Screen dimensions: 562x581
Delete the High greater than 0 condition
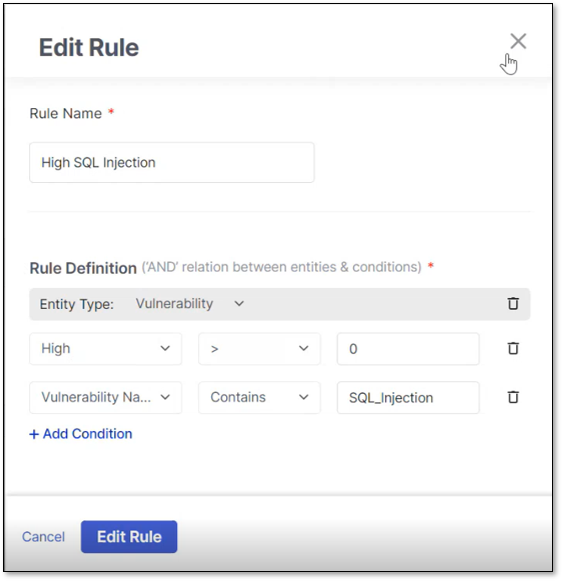513,348
